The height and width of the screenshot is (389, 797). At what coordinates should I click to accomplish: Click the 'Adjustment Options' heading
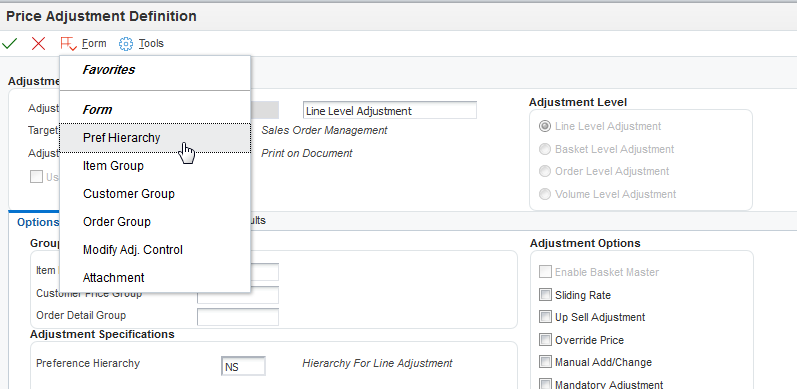(x=585, y=244)
